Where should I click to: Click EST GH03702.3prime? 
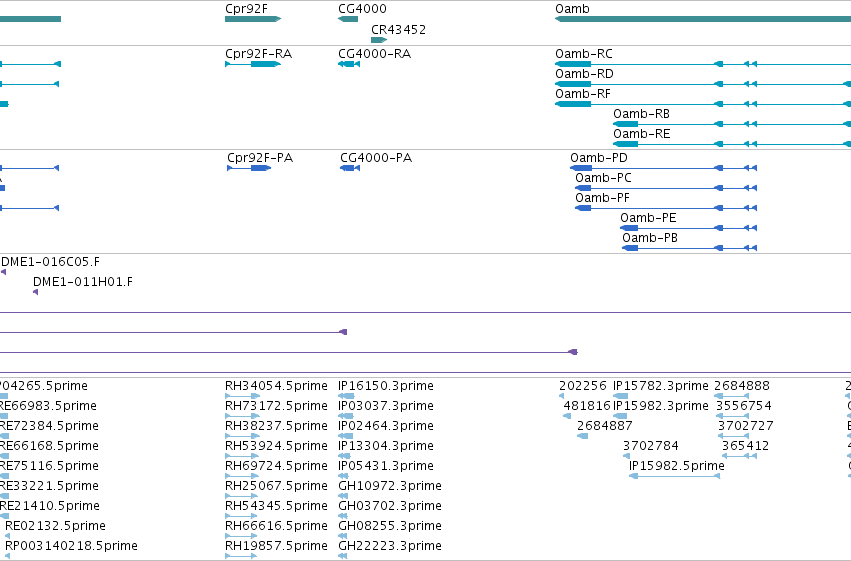pos(390,506)
